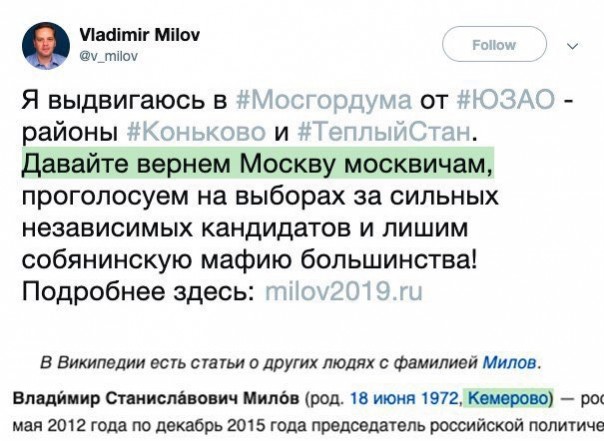The image size is (604, 441).
Task: Open the #Мосгордума hashtag
Action: (323, 103)
